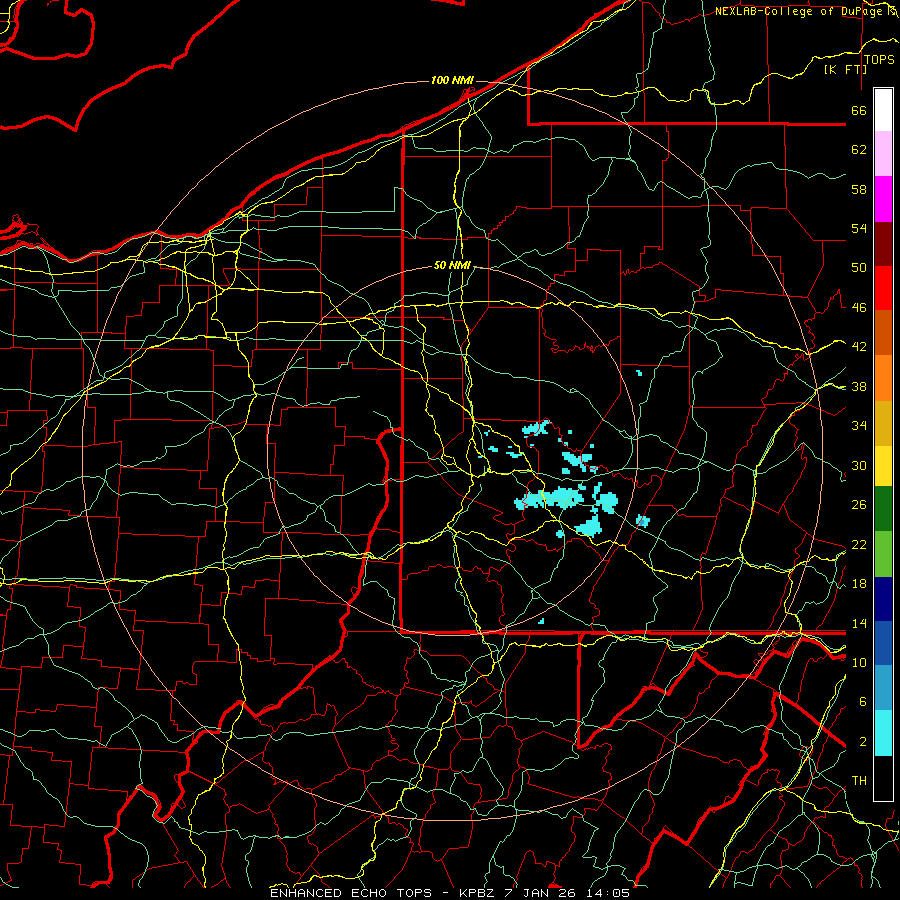Click the 42 legend value

859,347
